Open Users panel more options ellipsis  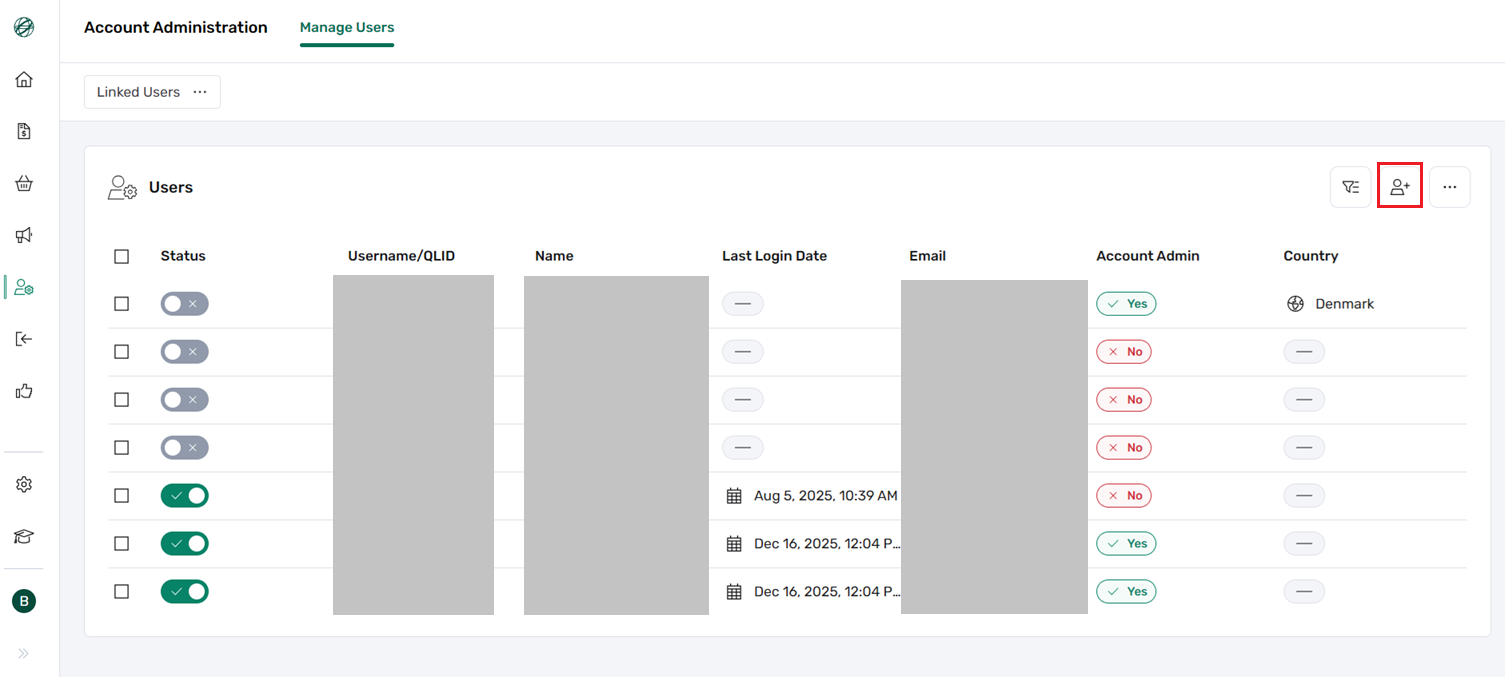(x=1450, y=187)
